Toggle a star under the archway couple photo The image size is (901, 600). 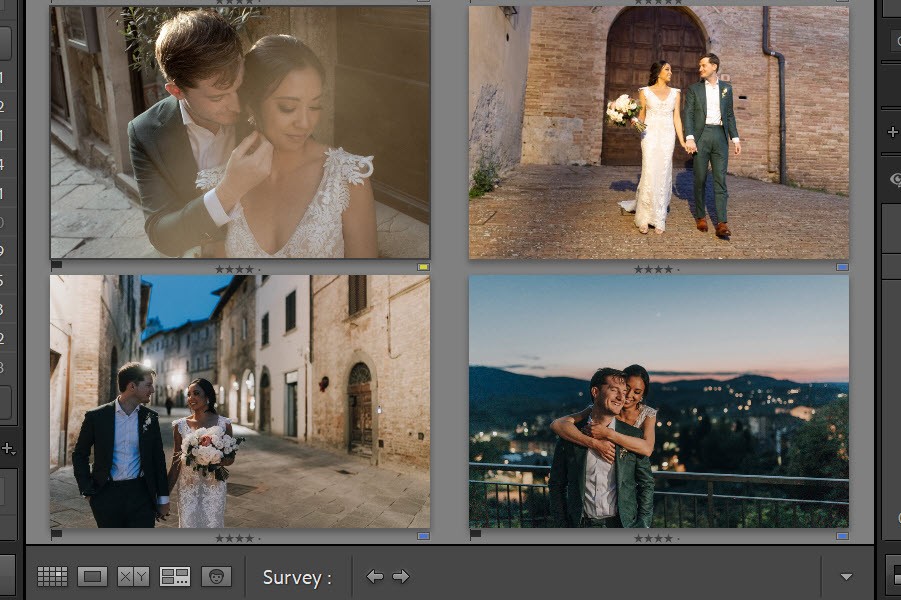pyautogui.click(x=648, y=268)
